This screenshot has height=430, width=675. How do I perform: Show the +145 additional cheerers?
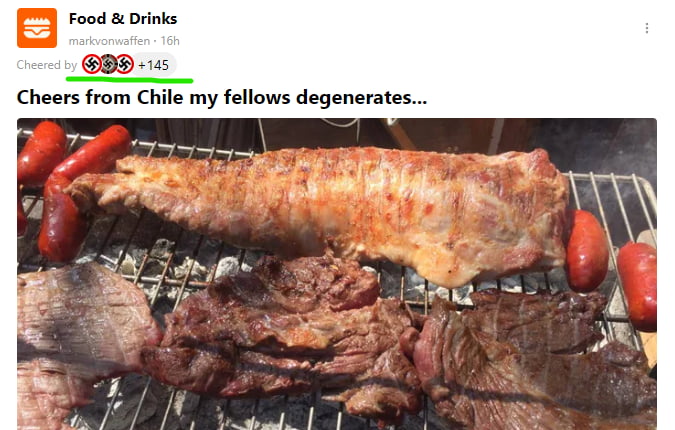(x=154, y=65)
